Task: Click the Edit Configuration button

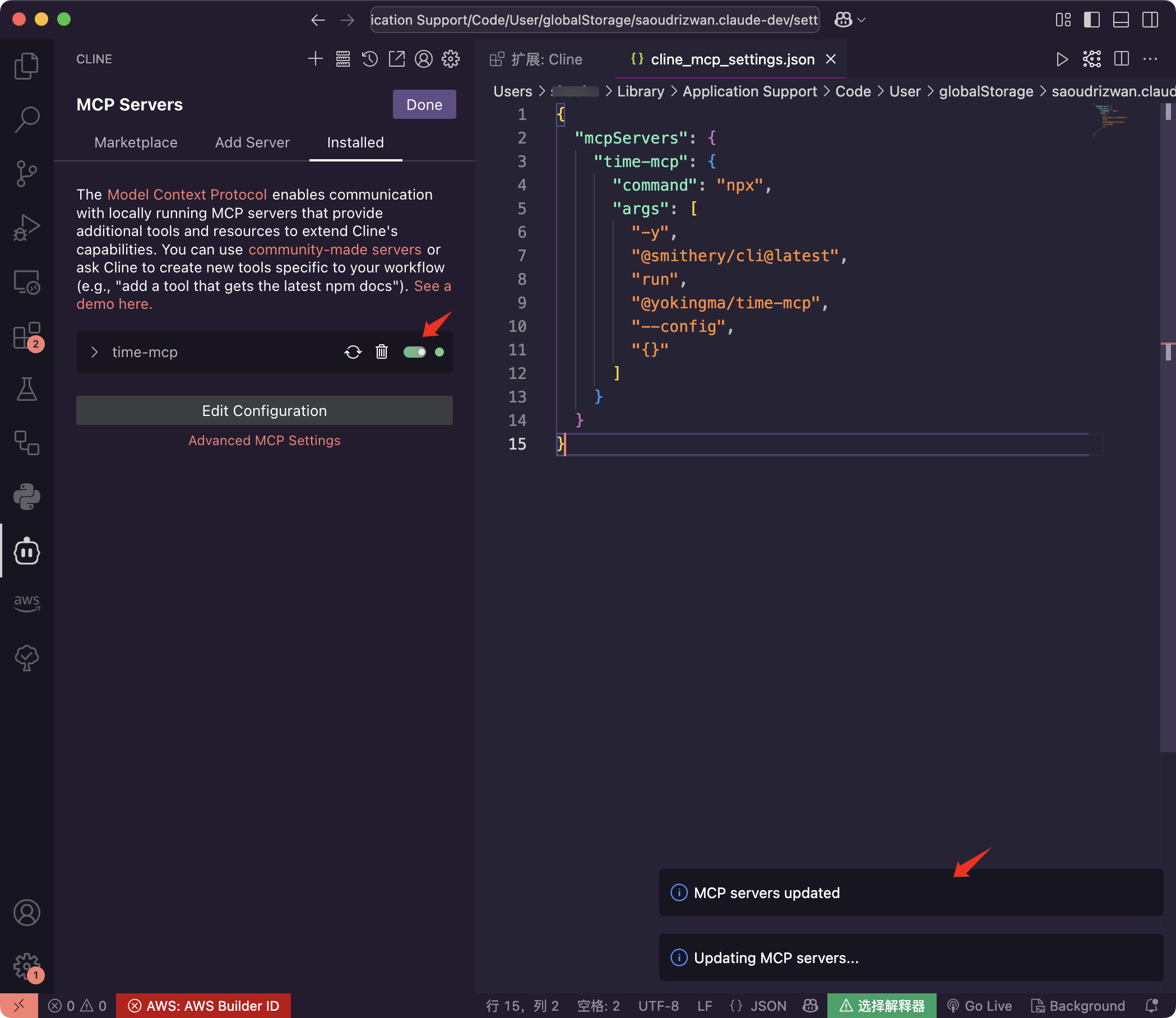Action: tap(264, 410)
